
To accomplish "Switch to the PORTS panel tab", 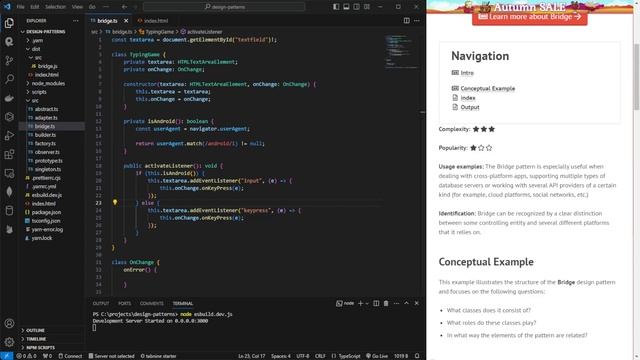I will [x=124, y=303].
